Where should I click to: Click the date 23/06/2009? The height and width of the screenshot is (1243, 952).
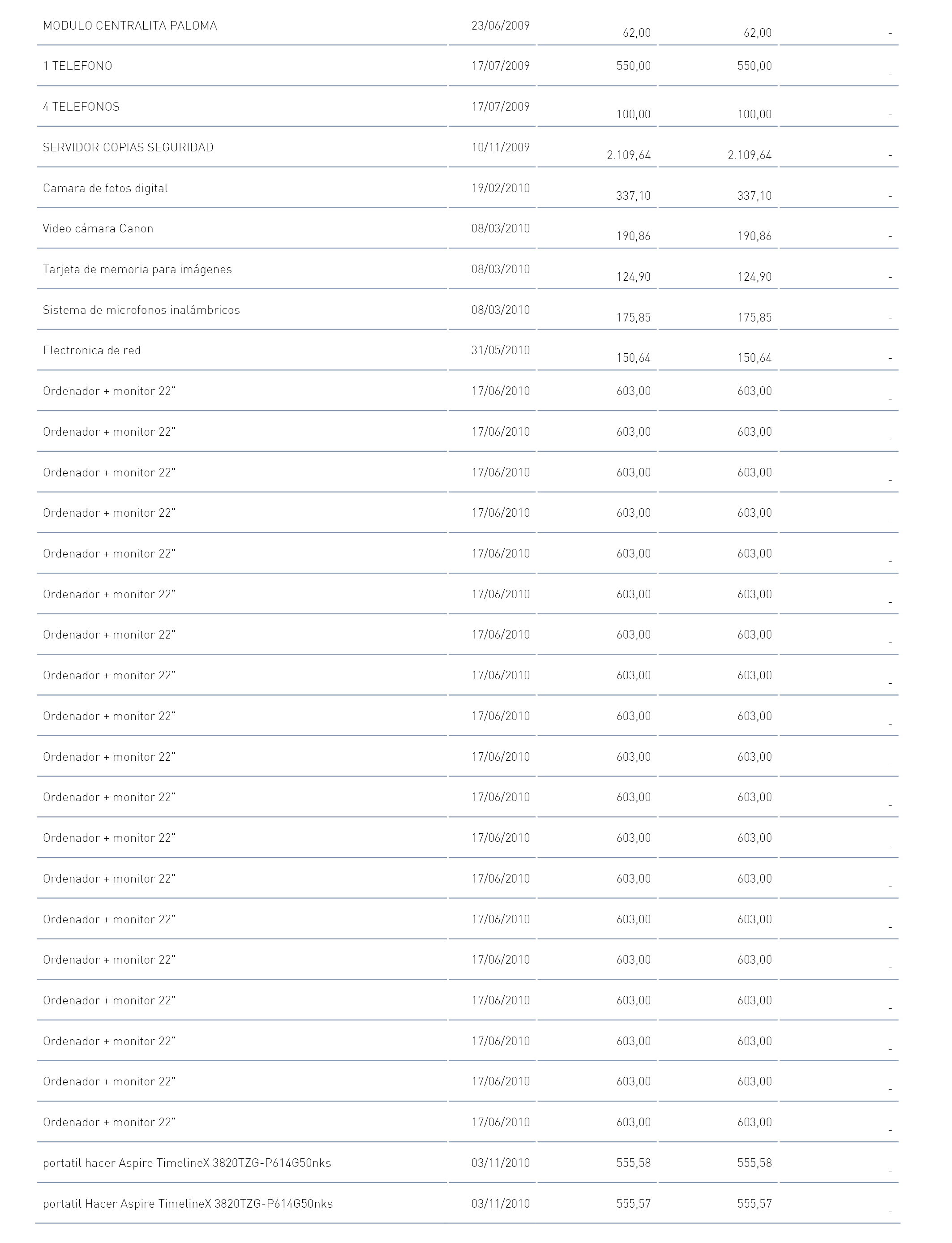coord(500,26)
